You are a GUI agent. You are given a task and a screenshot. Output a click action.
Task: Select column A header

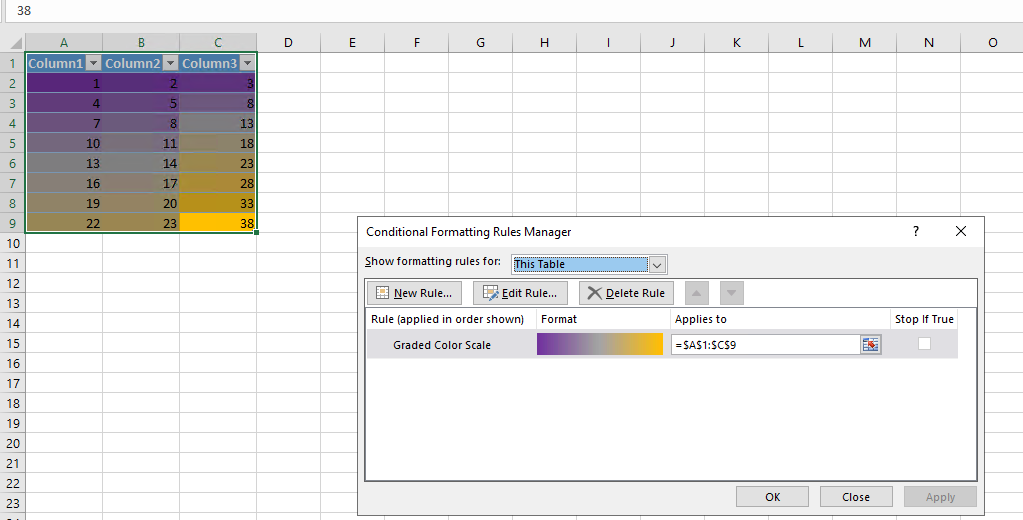click(x=64, y=42)
